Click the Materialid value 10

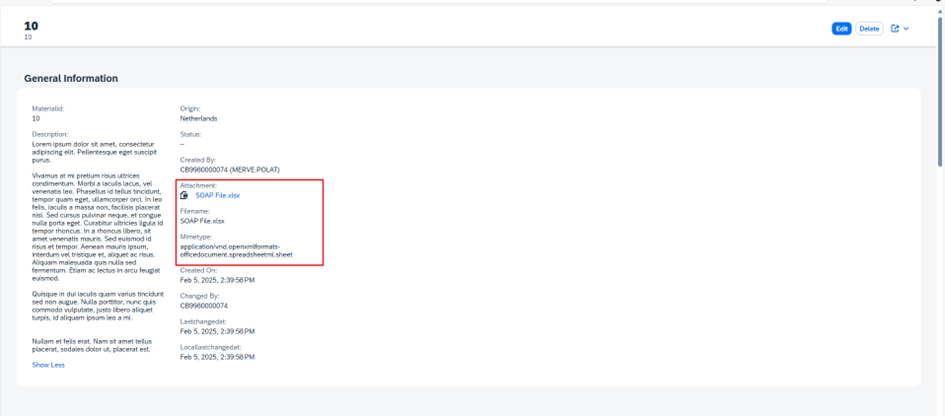tap(36, 118)
